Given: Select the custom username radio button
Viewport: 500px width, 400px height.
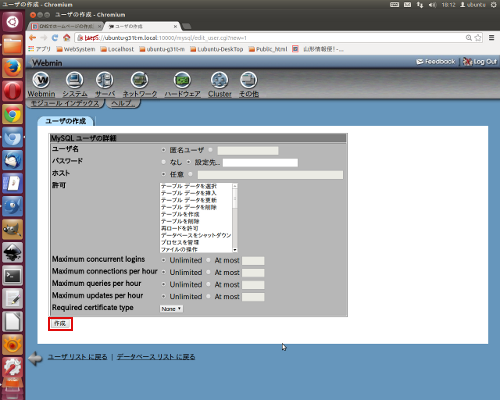Looking at the screenshot, I should (210, 150).
